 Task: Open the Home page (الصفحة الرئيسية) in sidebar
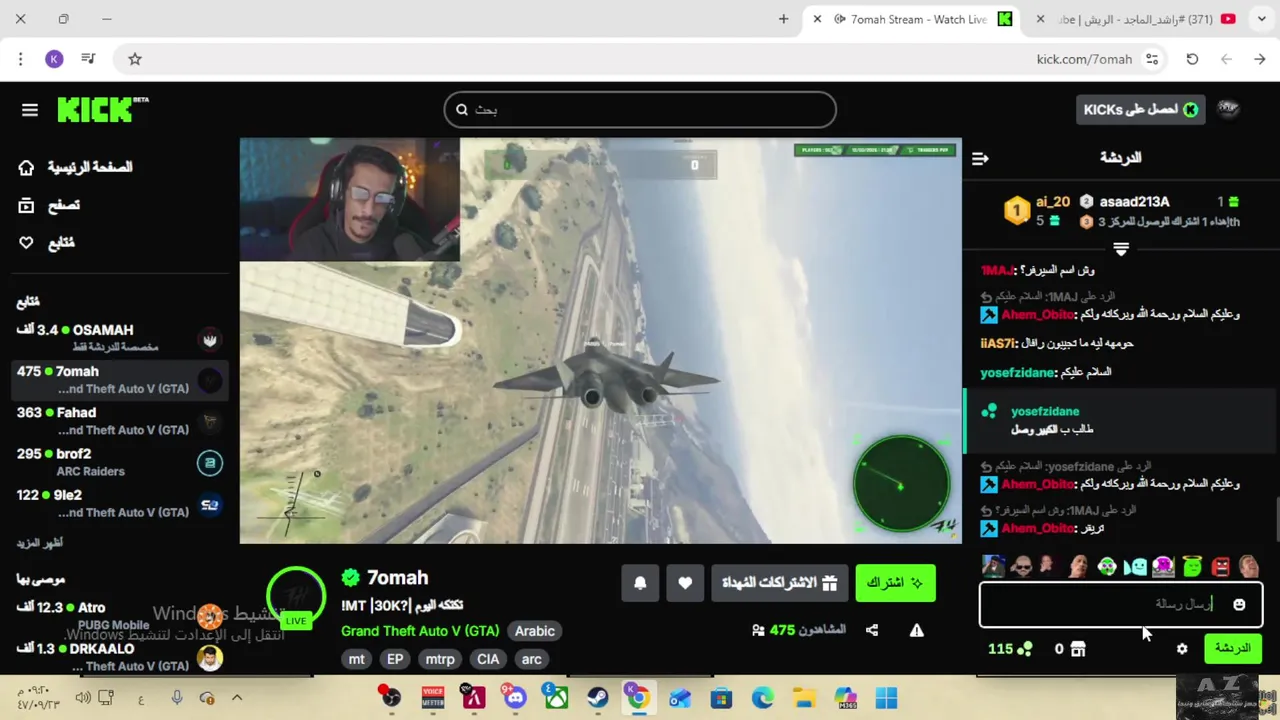(x=76, y=167)
